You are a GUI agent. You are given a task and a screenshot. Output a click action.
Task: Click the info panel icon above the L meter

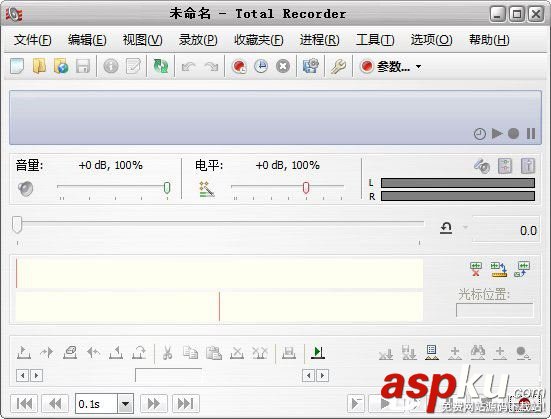click(528, 166)
